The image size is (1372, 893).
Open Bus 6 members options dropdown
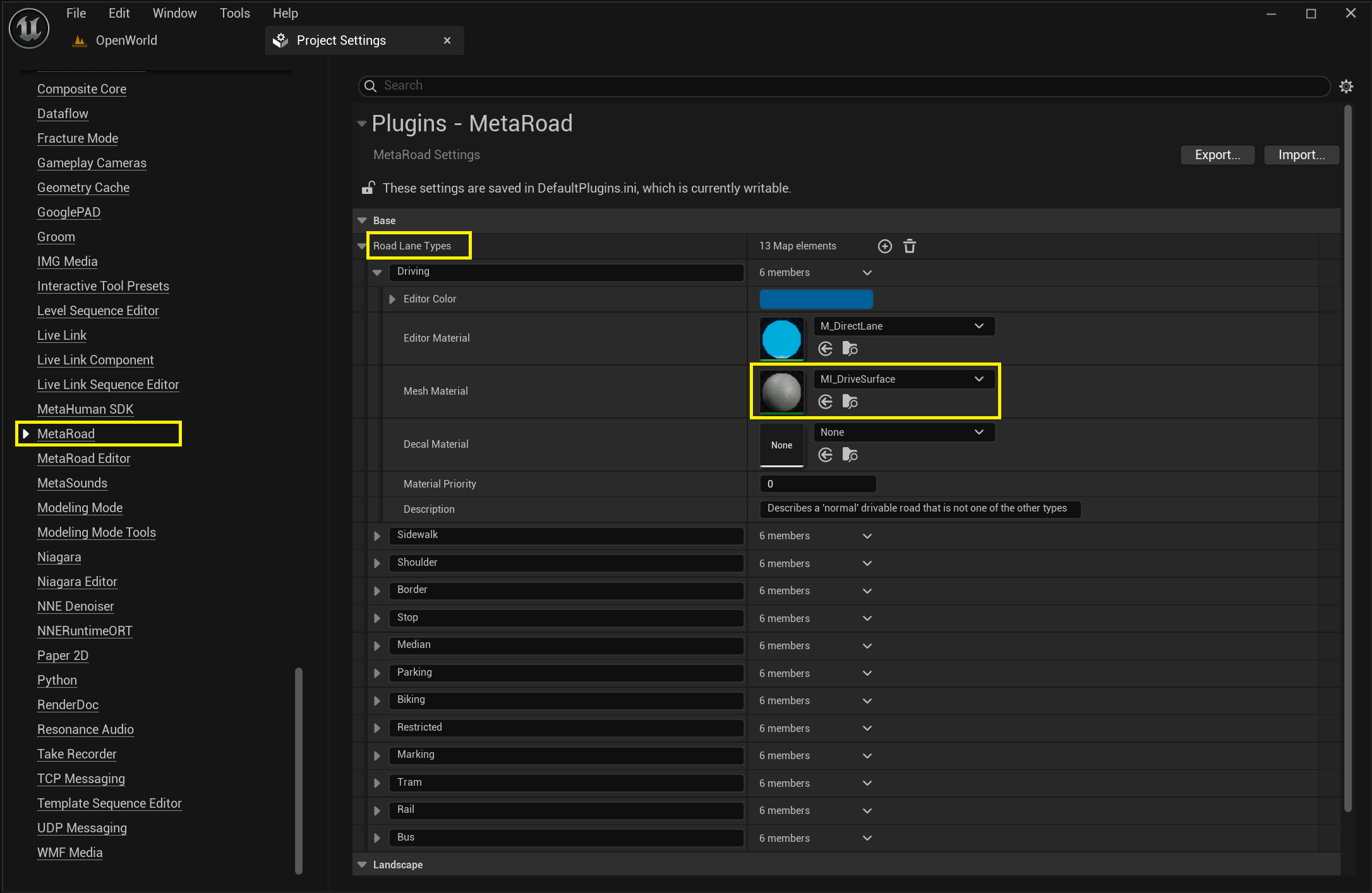(867, 838)
